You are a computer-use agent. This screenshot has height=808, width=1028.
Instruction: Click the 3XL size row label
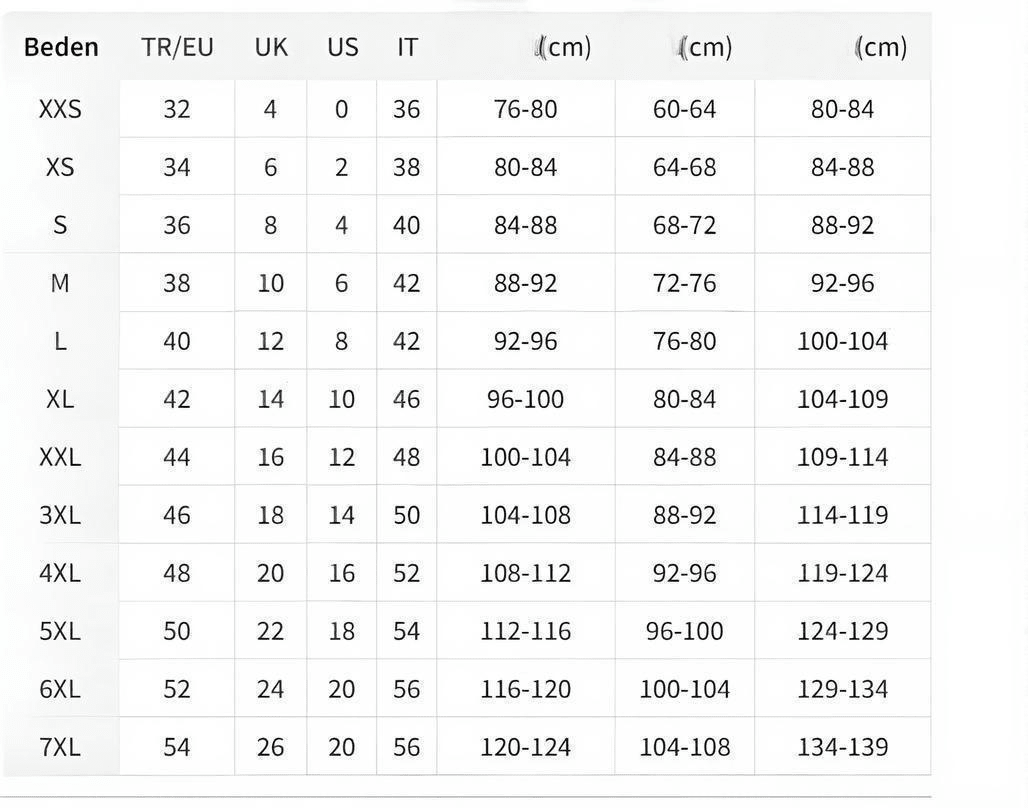pos(60,515)
